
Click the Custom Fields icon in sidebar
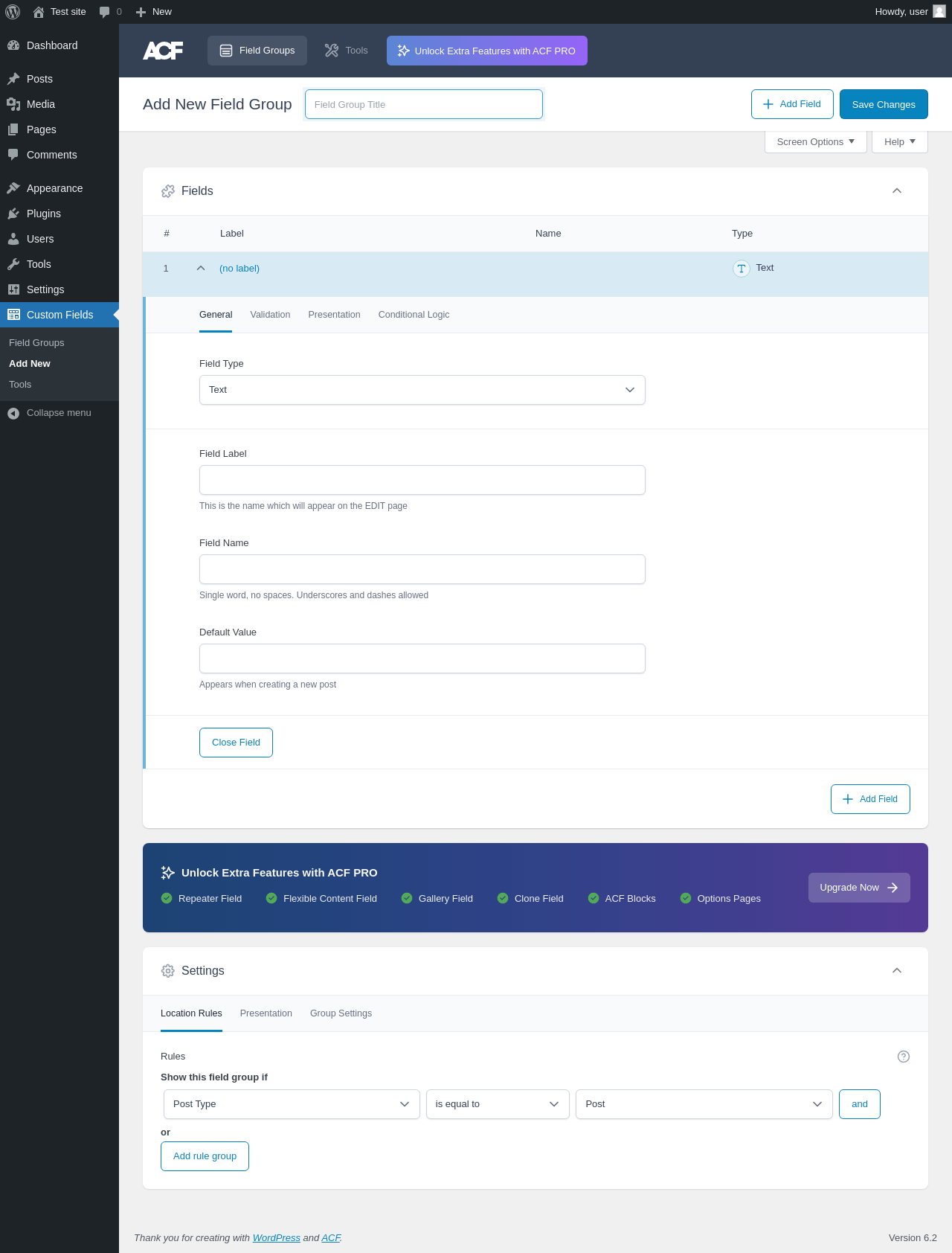pos(13,315)
